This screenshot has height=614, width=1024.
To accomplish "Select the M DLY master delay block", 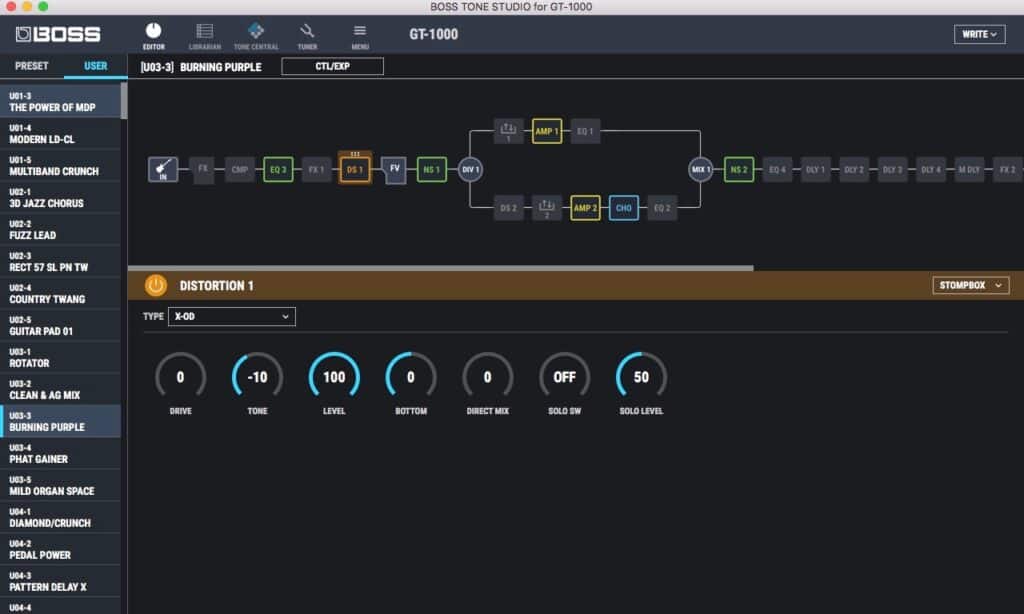I will 970,170.
